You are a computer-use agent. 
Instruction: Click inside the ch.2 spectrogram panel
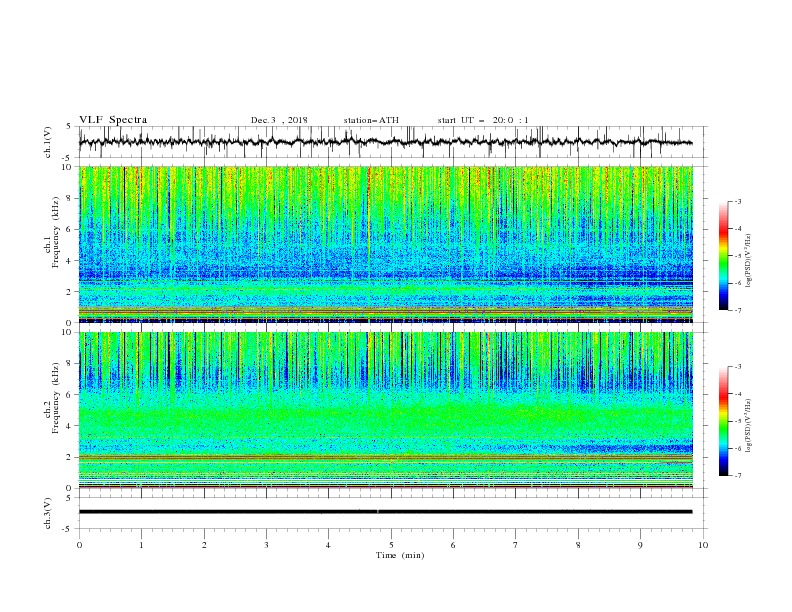coord(386,410)
